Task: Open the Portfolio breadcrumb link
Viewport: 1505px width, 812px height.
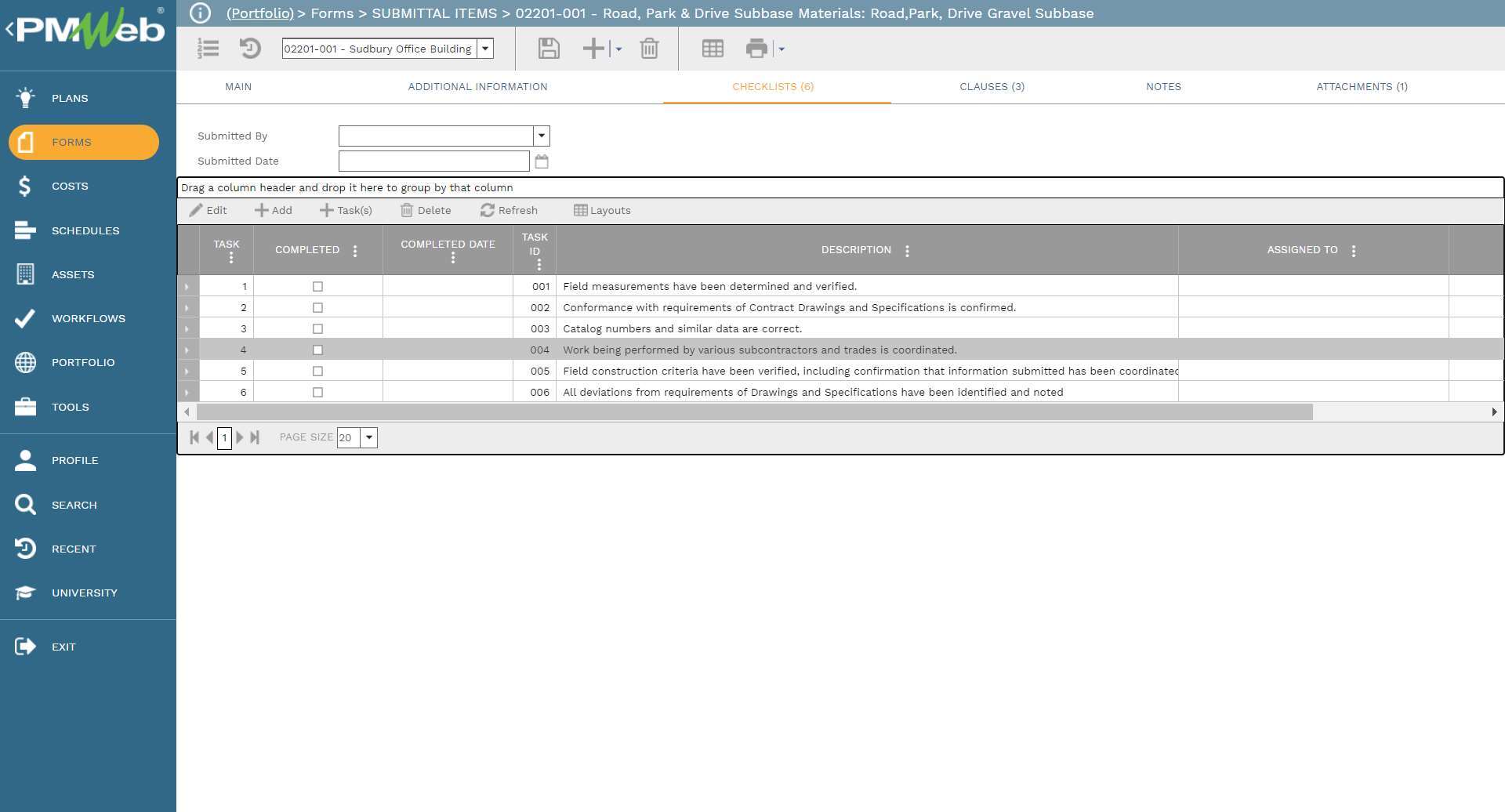Action: (x=259, y=13)
